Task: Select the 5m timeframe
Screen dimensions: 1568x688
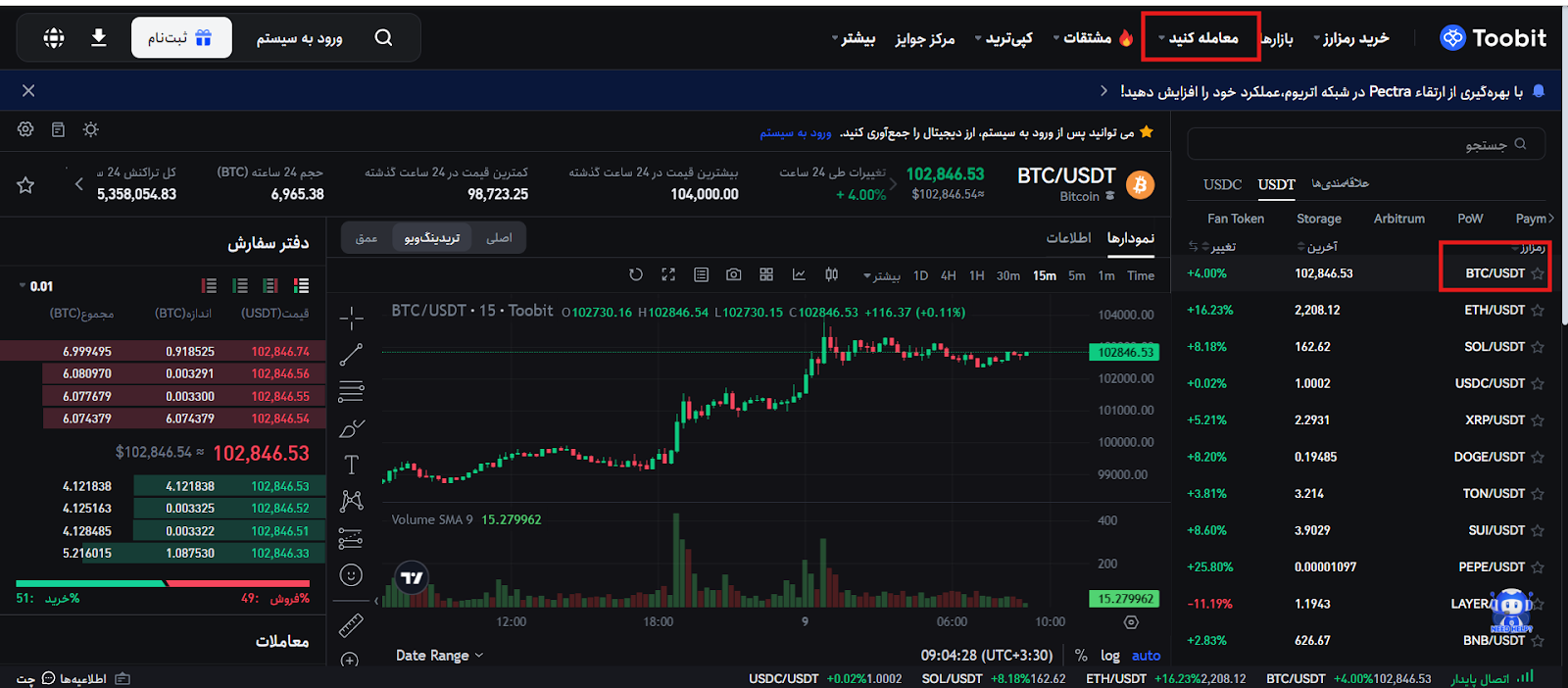Action: pos(1077,275)
